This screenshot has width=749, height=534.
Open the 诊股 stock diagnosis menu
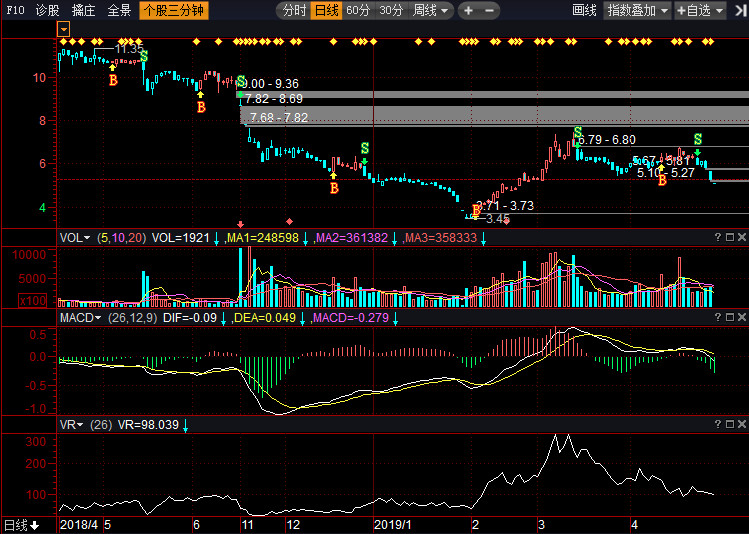point(47,10)
